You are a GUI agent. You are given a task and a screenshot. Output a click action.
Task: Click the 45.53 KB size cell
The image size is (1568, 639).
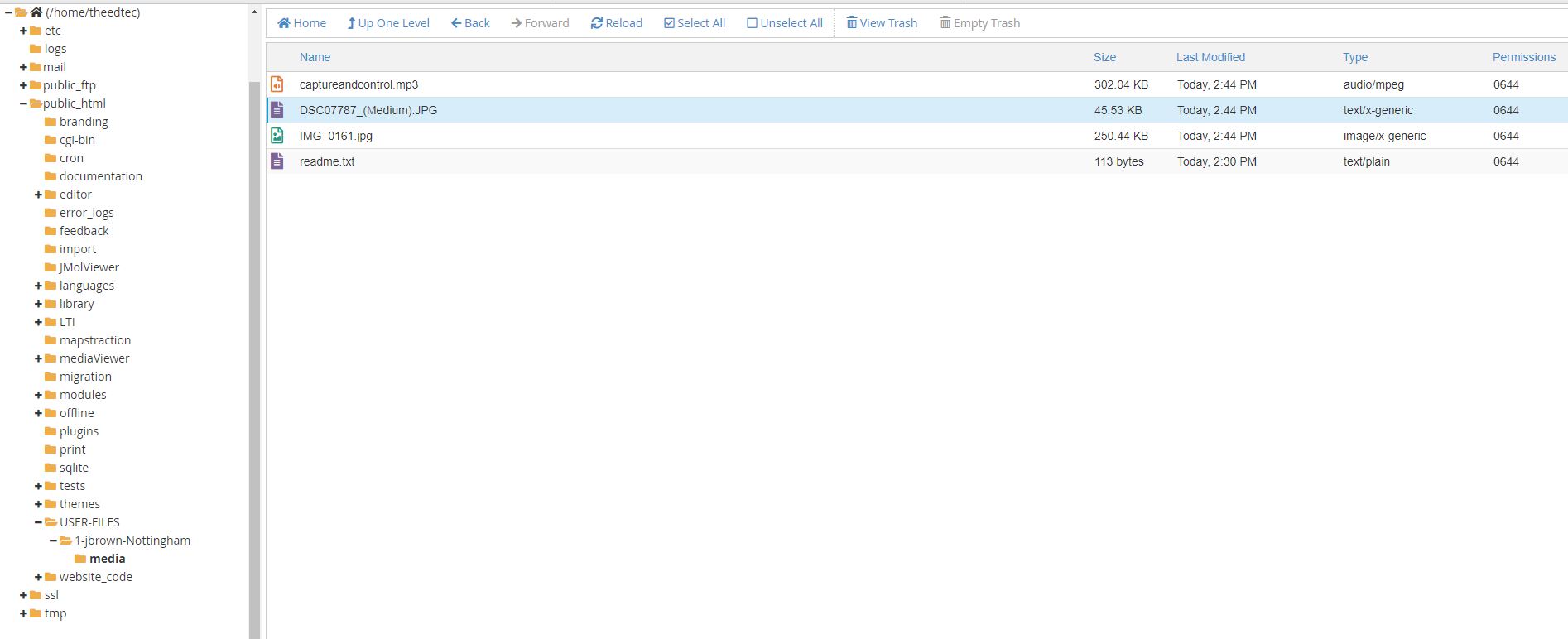[1118, 110]
